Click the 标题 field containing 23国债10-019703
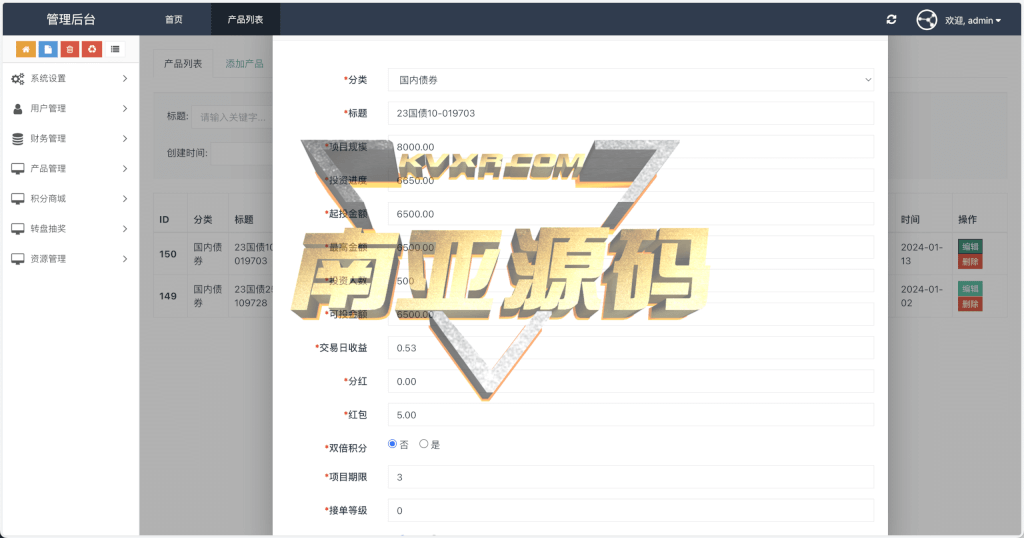The width and height of the screenshot is (1024, 538). [x=631, y=113]
